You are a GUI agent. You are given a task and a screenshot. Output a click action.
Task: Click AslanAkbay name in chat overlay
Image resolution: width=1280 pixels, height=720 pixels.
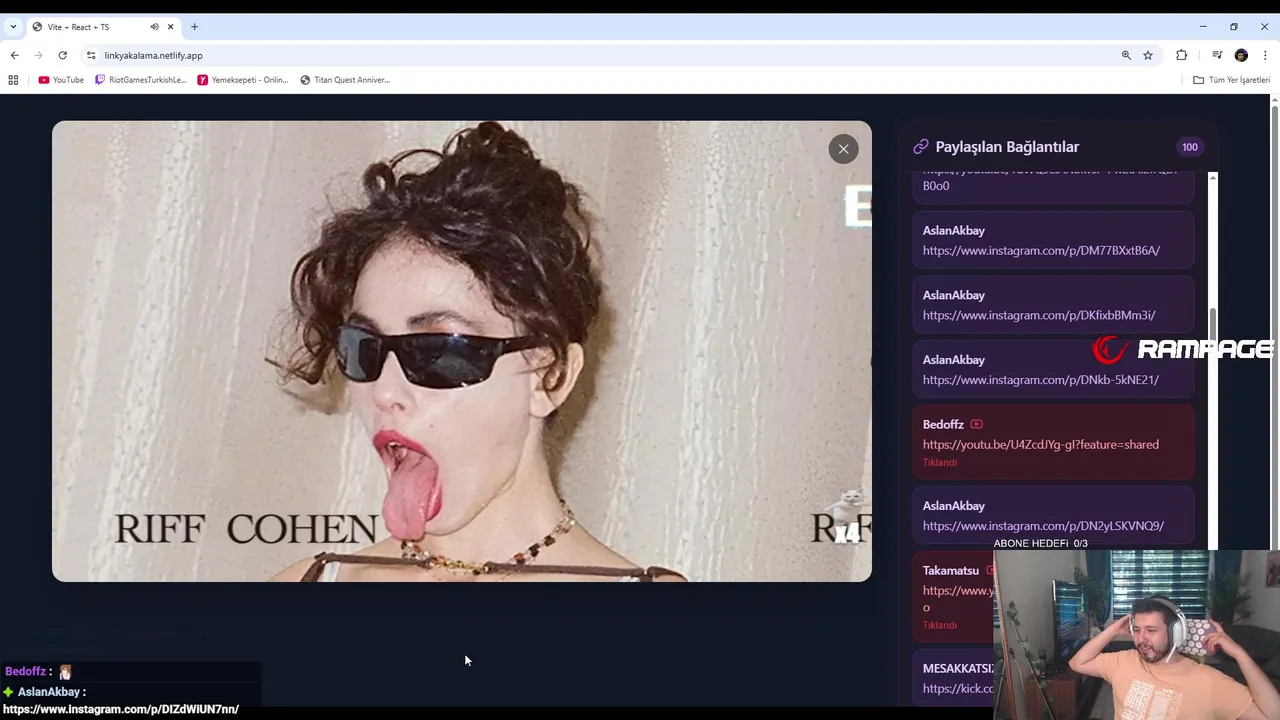point(49,692)
